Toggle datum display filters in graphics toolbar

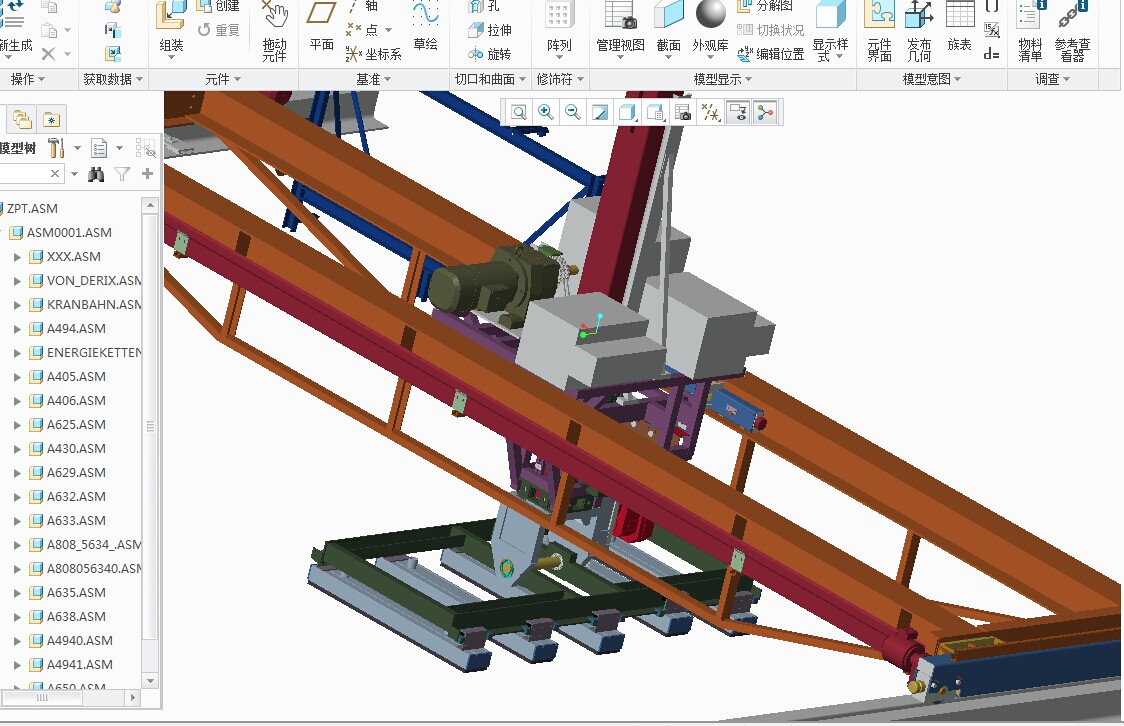[x=712, y=112]
